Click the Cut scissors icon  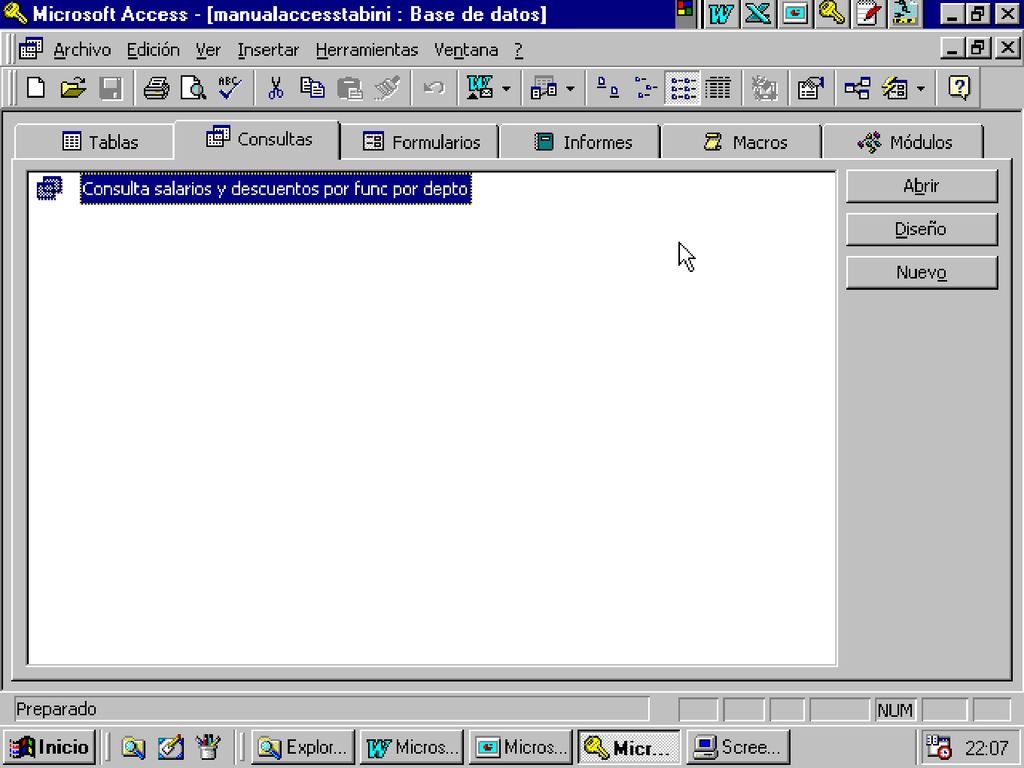(x=276, y=88)
